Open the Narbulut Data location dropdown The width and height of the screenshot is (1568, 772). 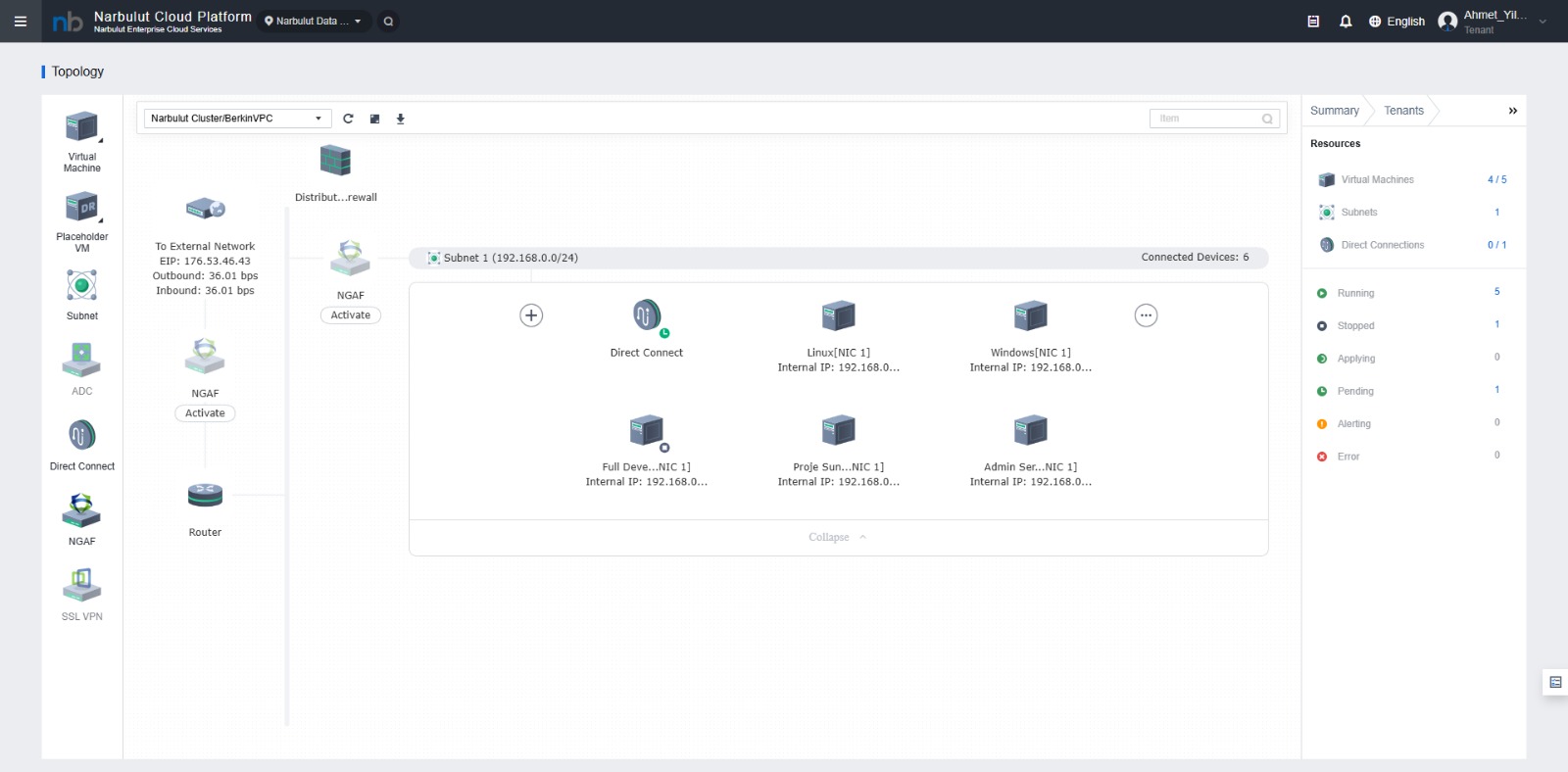point(314,21)
